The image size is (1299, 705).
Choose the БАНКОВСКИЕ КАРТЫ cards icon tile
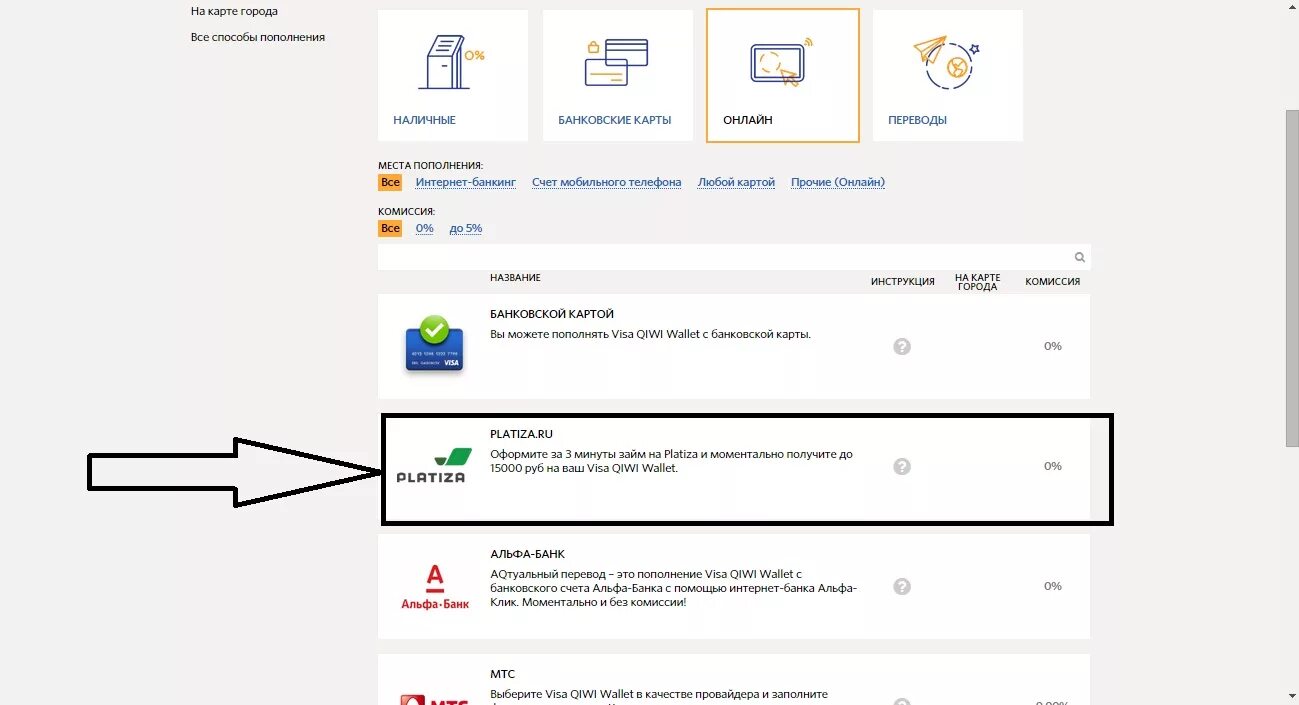tap(617, 76)
